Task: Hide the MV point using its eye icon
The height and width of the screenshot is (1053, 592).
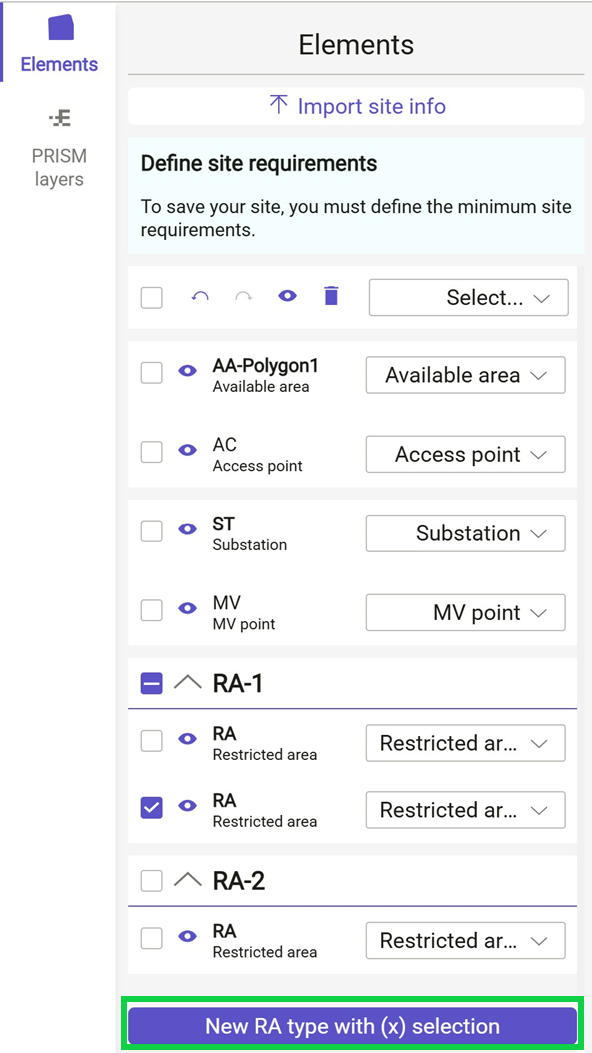Action: 187,610
